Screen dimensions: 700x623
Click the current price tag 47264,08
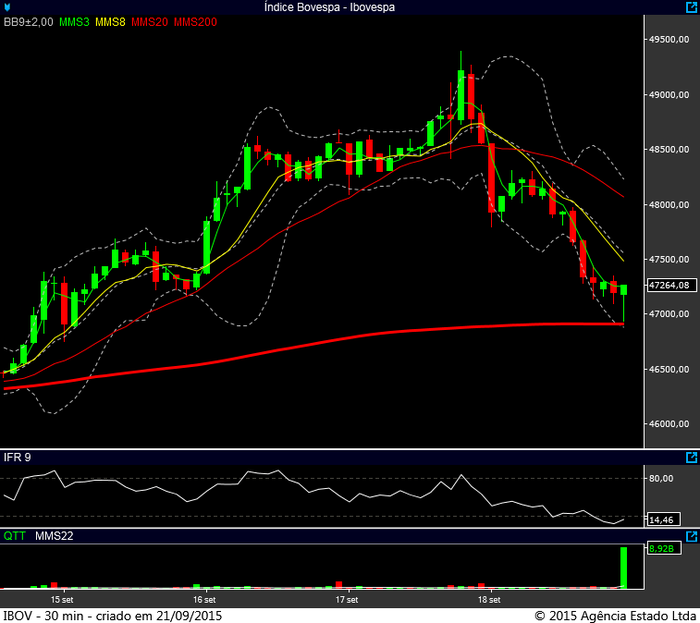[670, 285]
